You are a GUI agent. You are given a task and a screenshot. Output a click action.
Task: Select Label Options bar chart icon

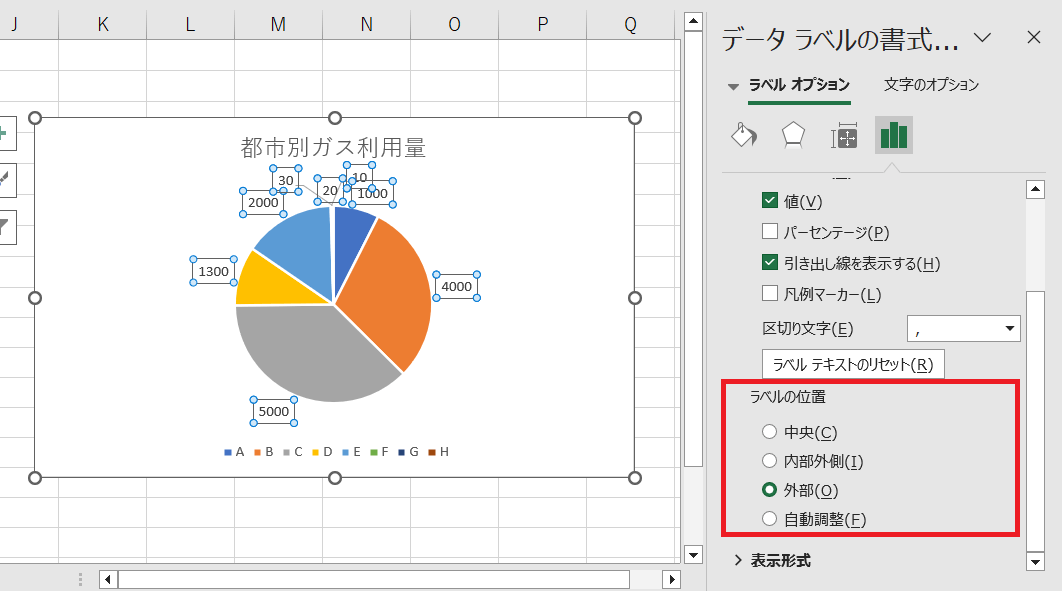(x=893, y=135)
